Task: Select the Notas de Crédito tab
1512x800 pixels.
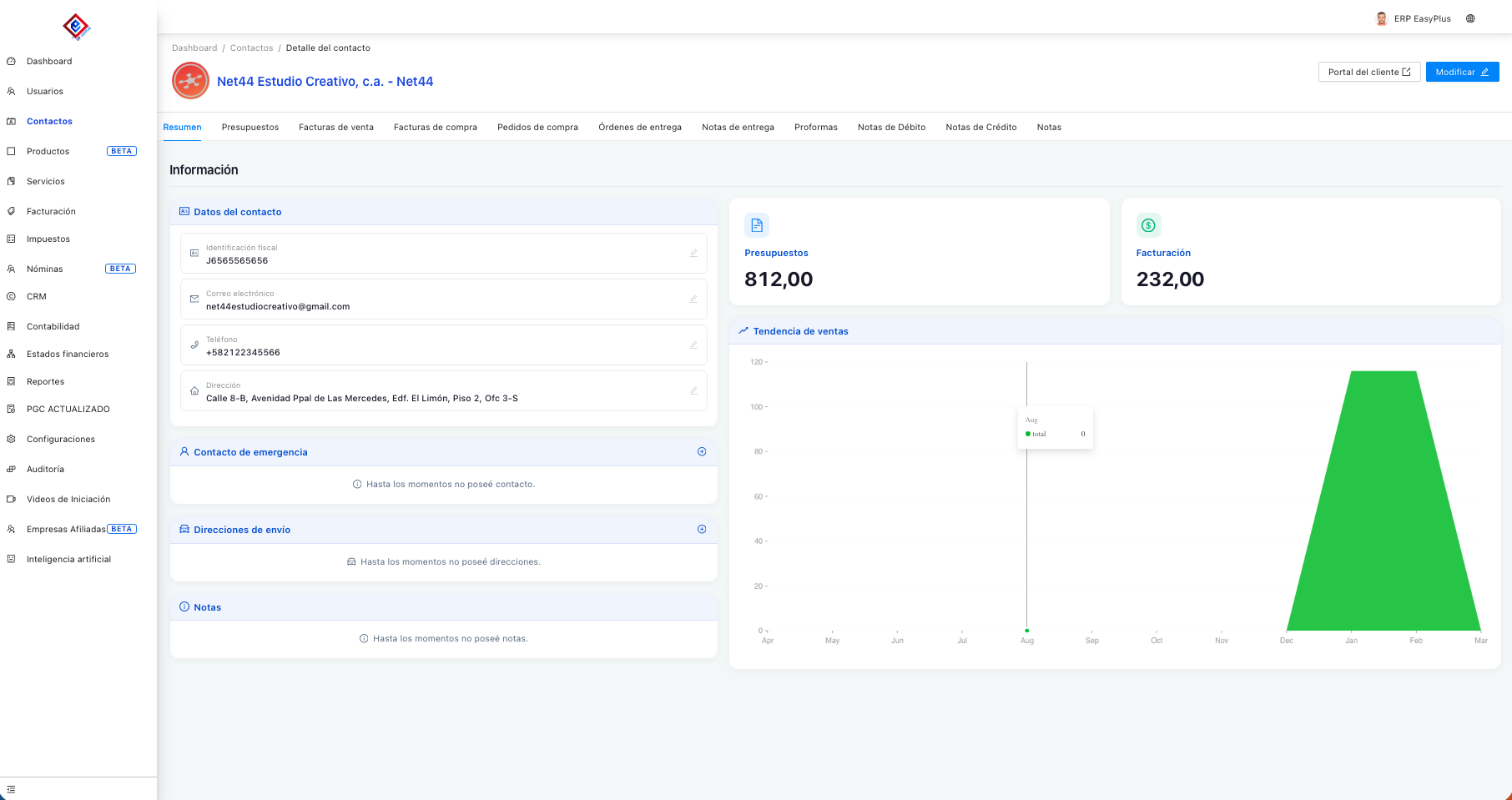Action: 980,128
